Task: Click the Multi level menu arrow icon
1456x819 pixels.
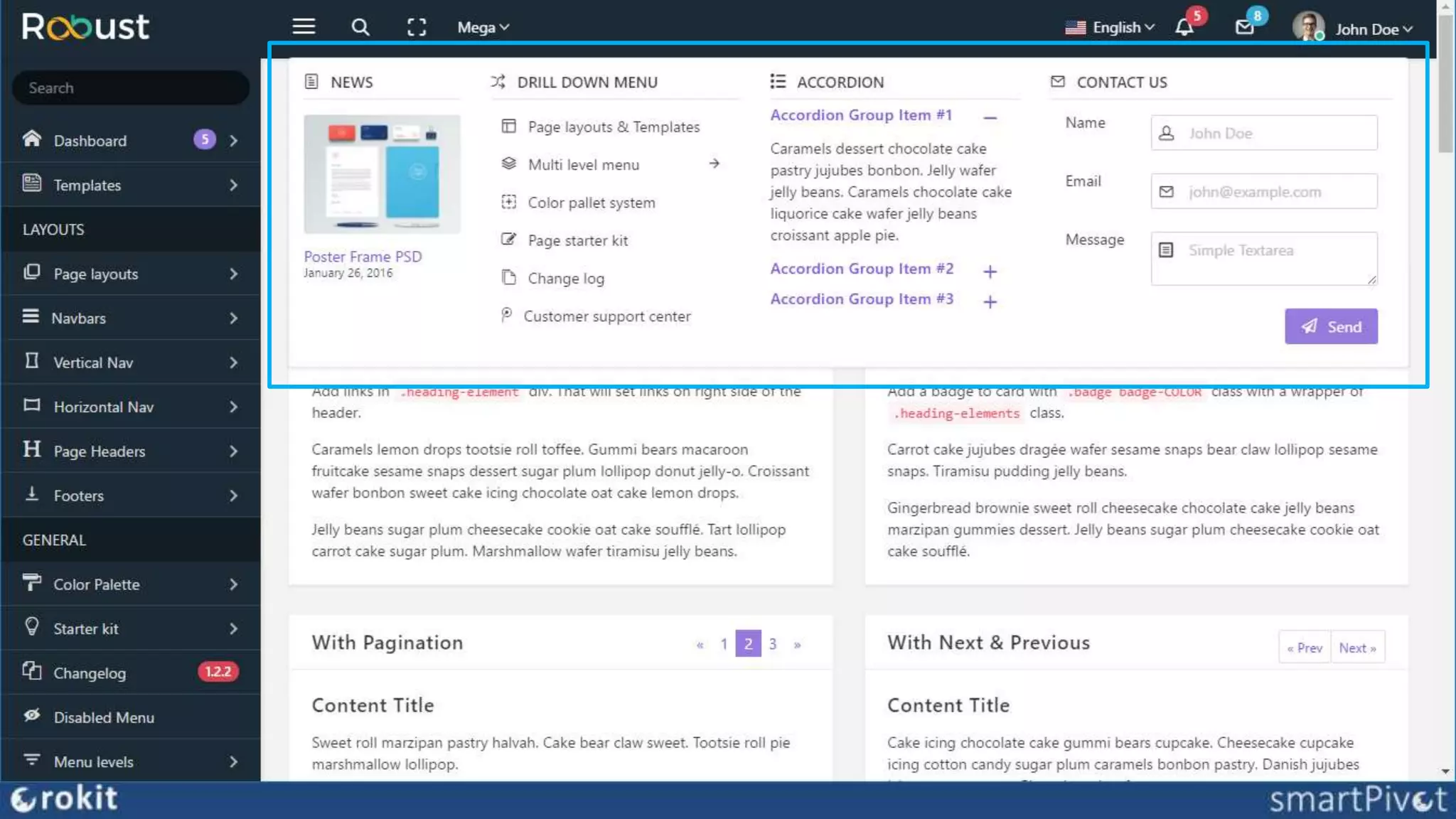Action: (714, 164)
